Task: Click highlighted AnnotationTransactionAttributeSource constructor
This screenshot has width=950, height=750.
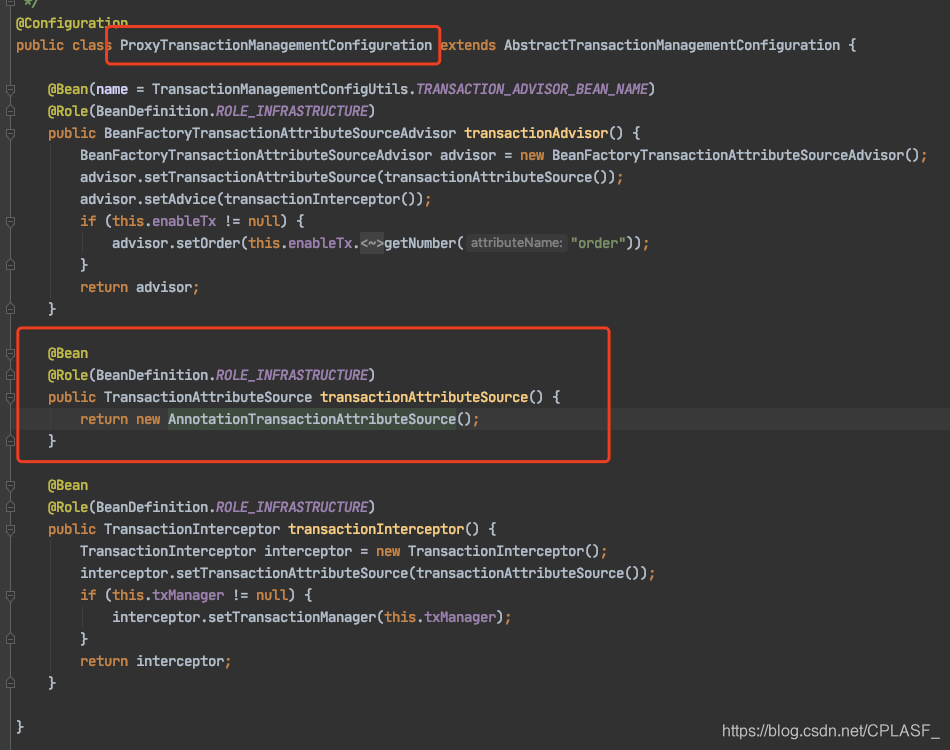Action: pyautogui.click(x=311, y=419)
